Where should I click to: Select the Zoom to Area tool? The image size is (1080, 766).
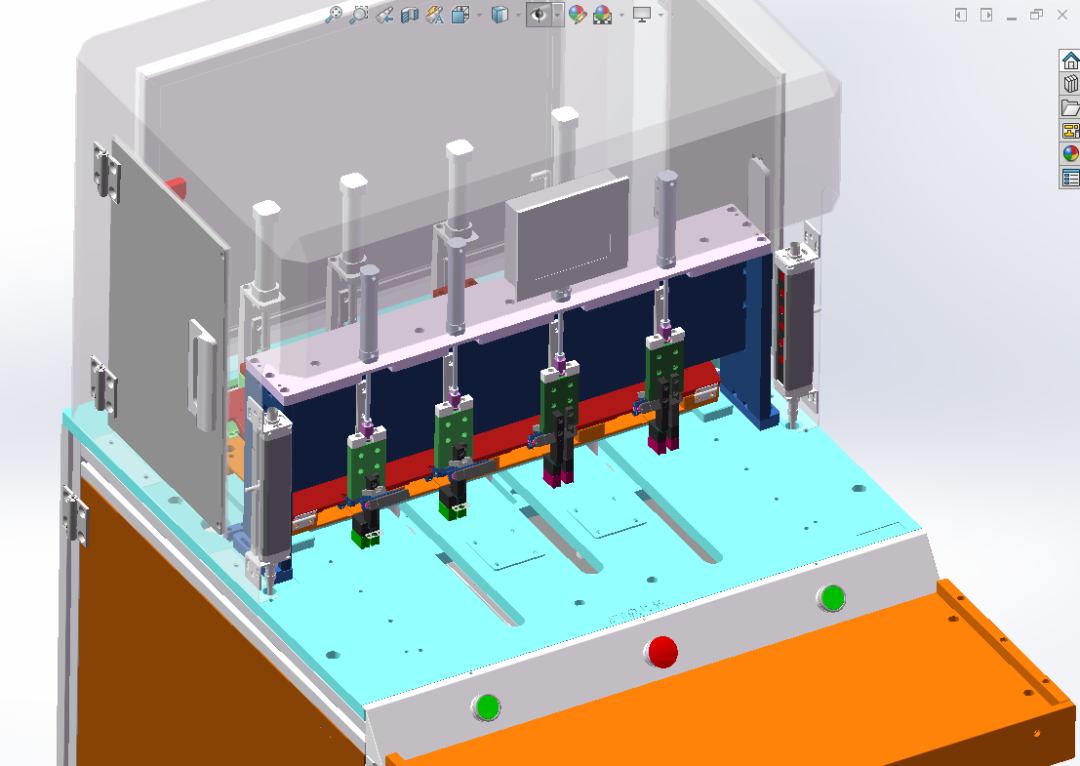(x=359, y=14)
